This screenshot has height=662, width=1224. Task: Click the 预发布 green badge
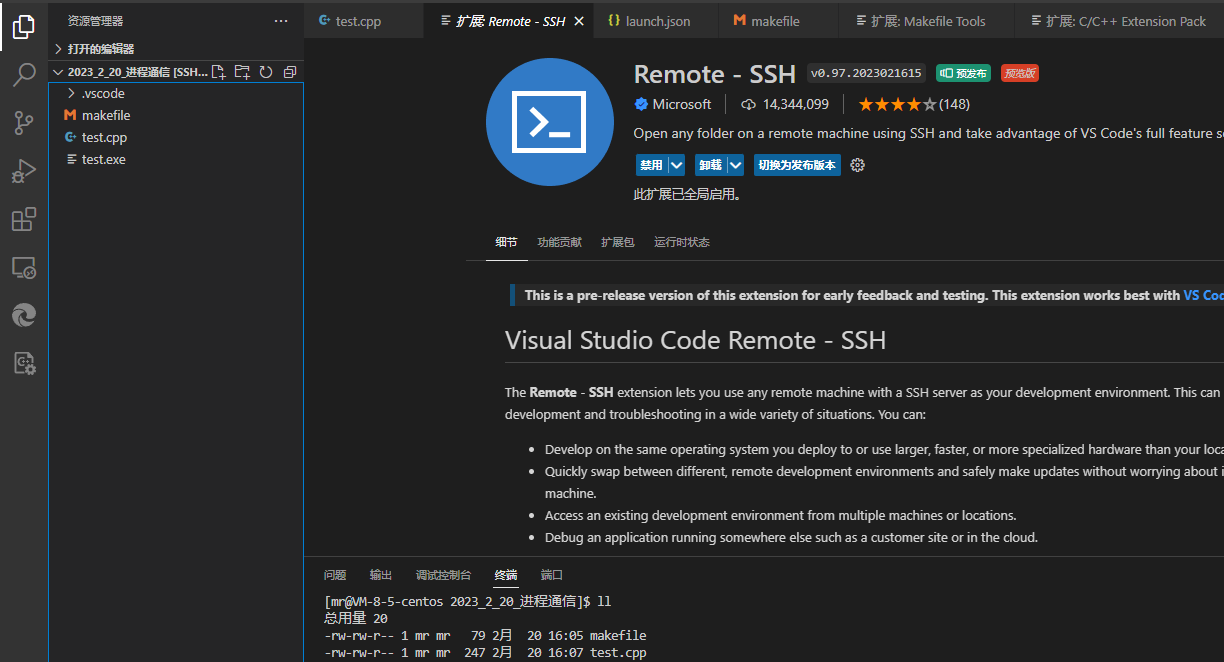click(x=963, y=73)
